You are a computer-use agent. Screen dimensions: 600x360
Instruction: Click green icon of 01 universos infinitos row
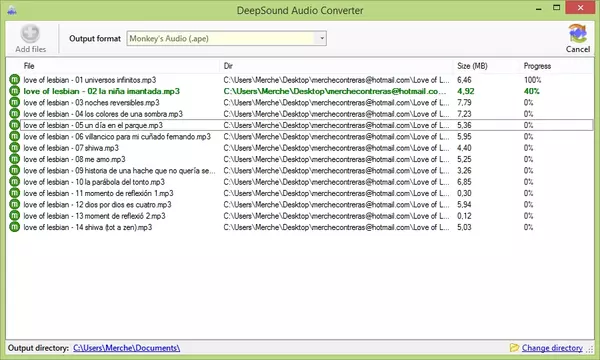point(14,80)
